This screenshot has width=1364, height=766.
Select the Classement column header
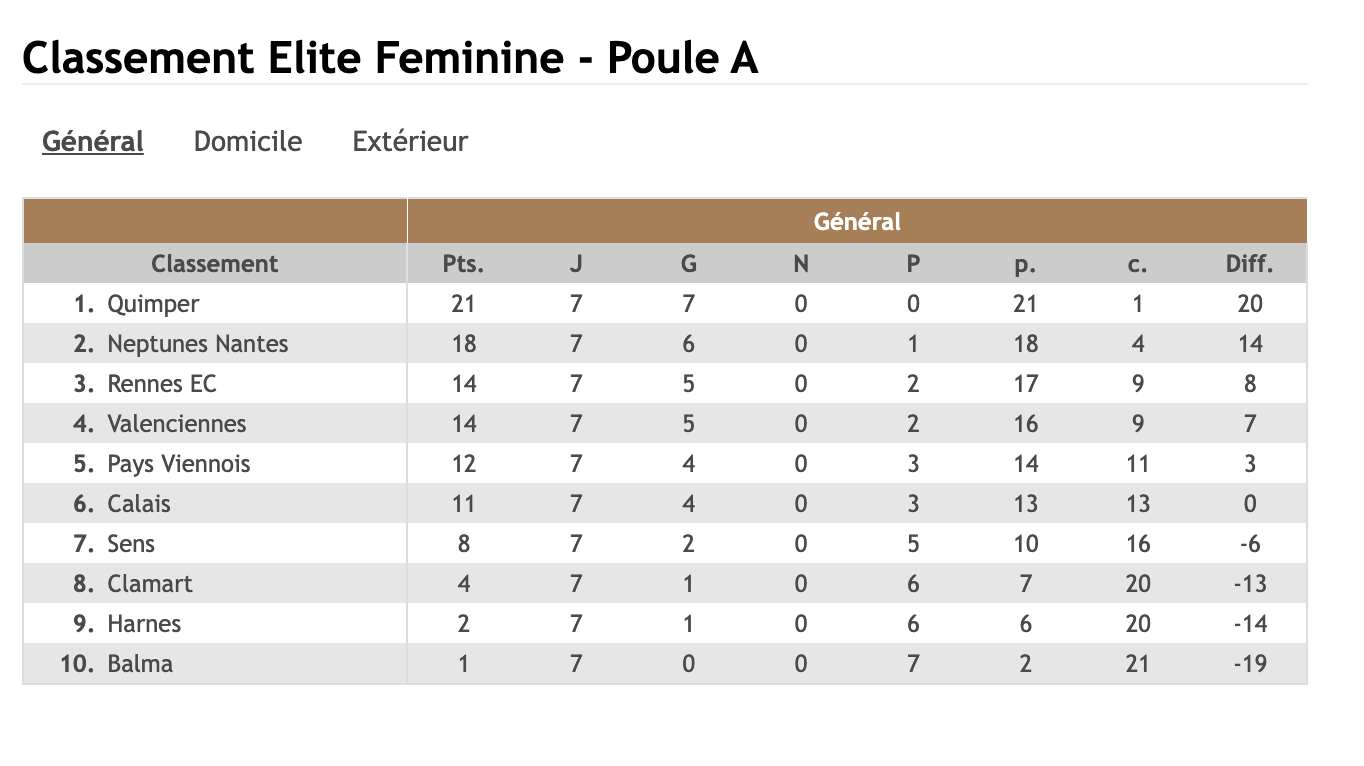[x=214, y=264]
